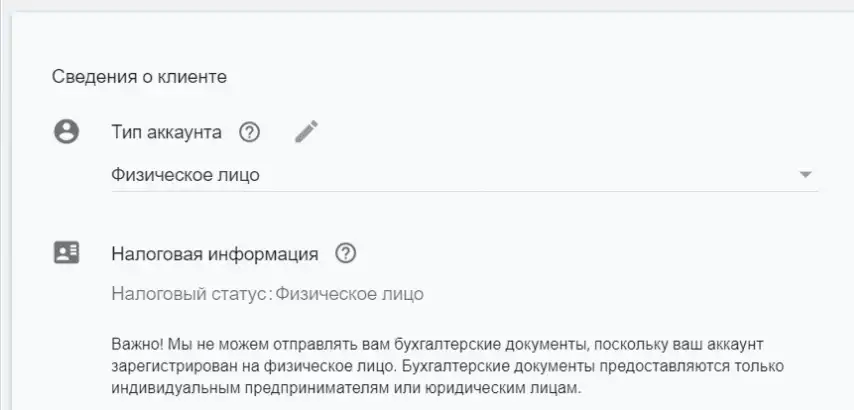Image resolution: width=854 pixels, height=410 pixels.
Task: Click the line about индивидуальным предпринимателям
Action: click(346, 389)
